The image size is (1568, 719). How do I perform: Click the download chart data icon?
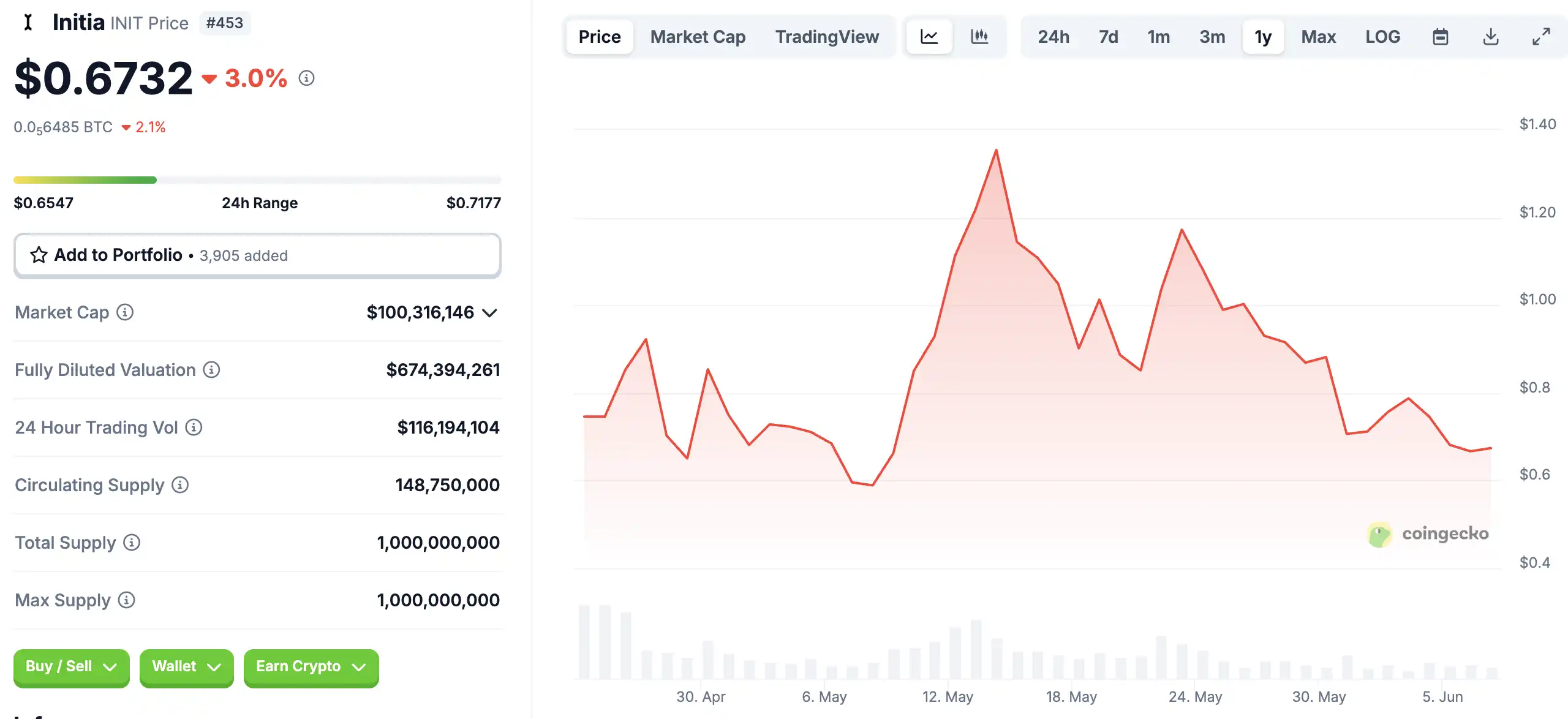pyautogui.click(x=1491, y=37)
